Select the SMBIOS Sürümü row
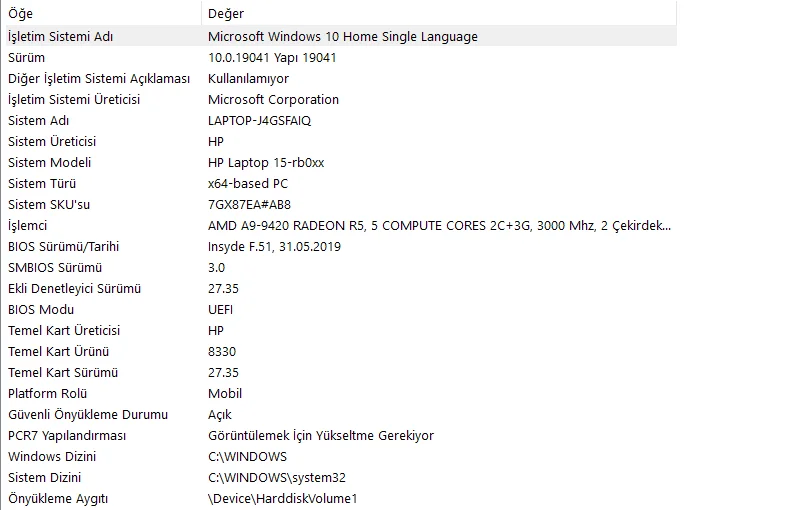The height and width of the screenshot is (510, 812). 55,267
